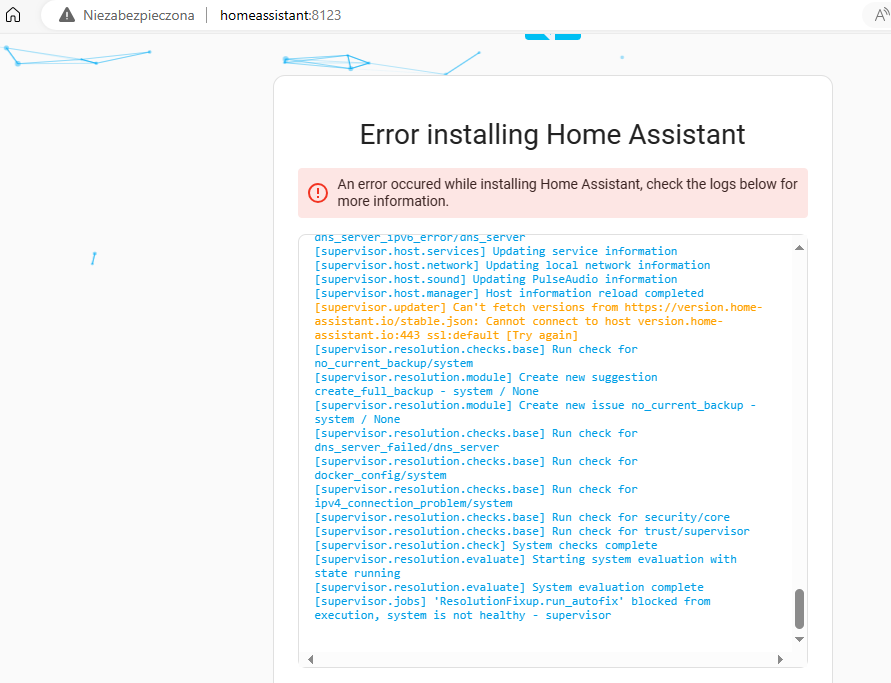Click the 'no_current_backup/system' log text
This screenshot has height=683, width=891.
(x=393, y=363)
